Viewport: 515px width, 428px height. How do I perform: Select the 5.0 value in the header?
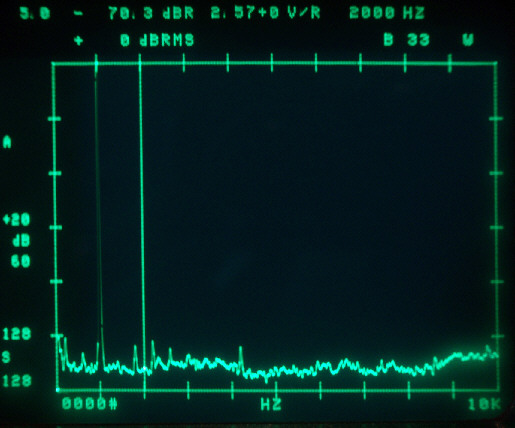[35, 14]
